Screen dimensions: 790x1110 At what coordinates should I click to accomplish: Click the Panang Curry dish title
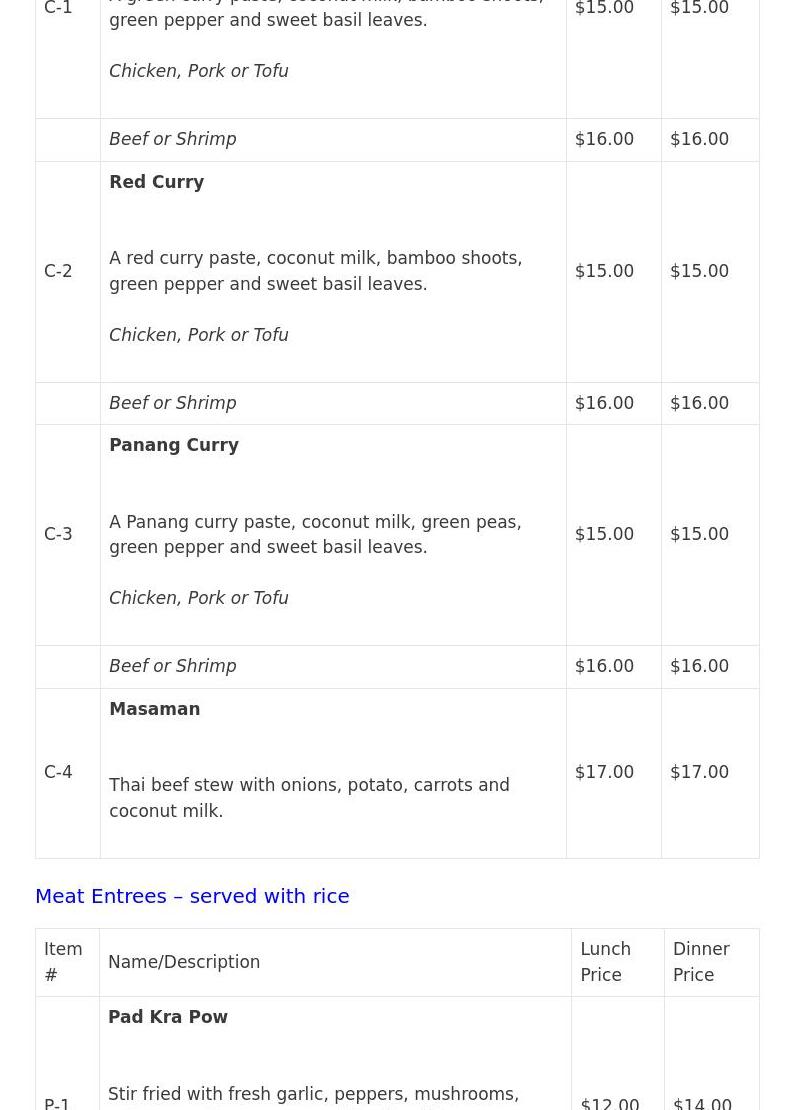(x=173, y=445)
